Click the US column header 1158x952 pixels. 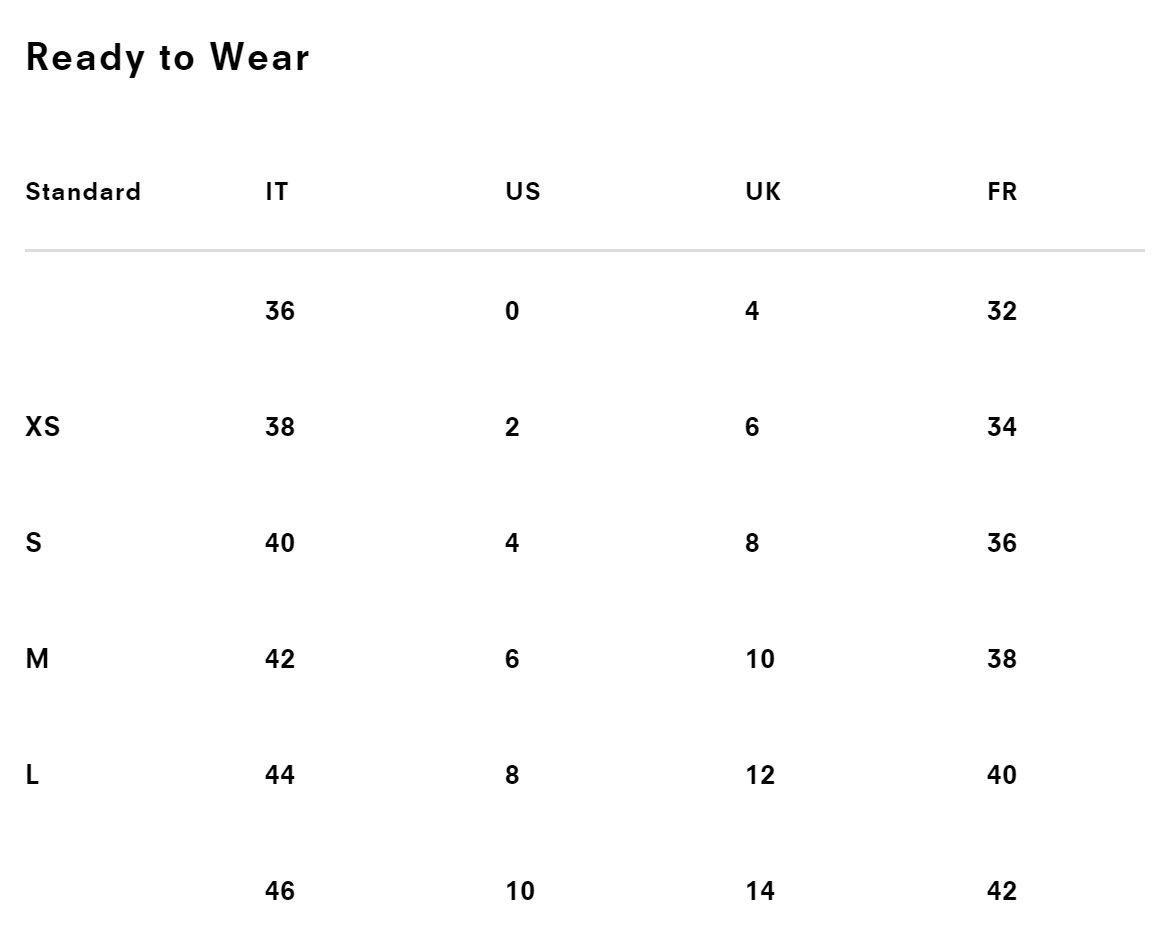point(522,192)
